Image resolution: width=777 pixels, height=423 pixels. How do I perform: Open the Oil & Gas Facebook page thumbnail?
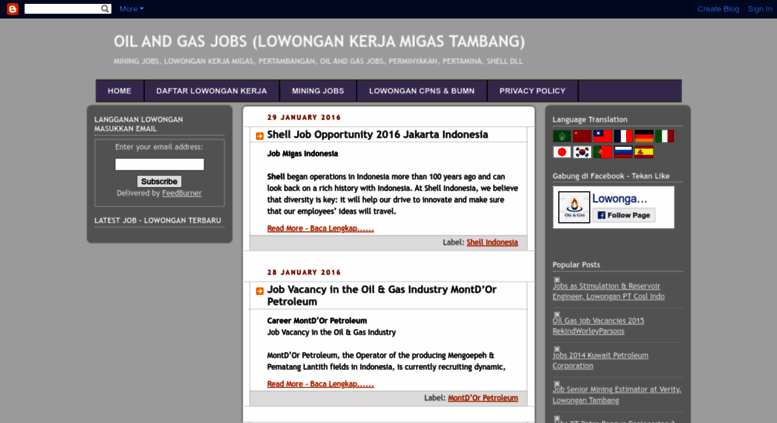coord(574,207)
